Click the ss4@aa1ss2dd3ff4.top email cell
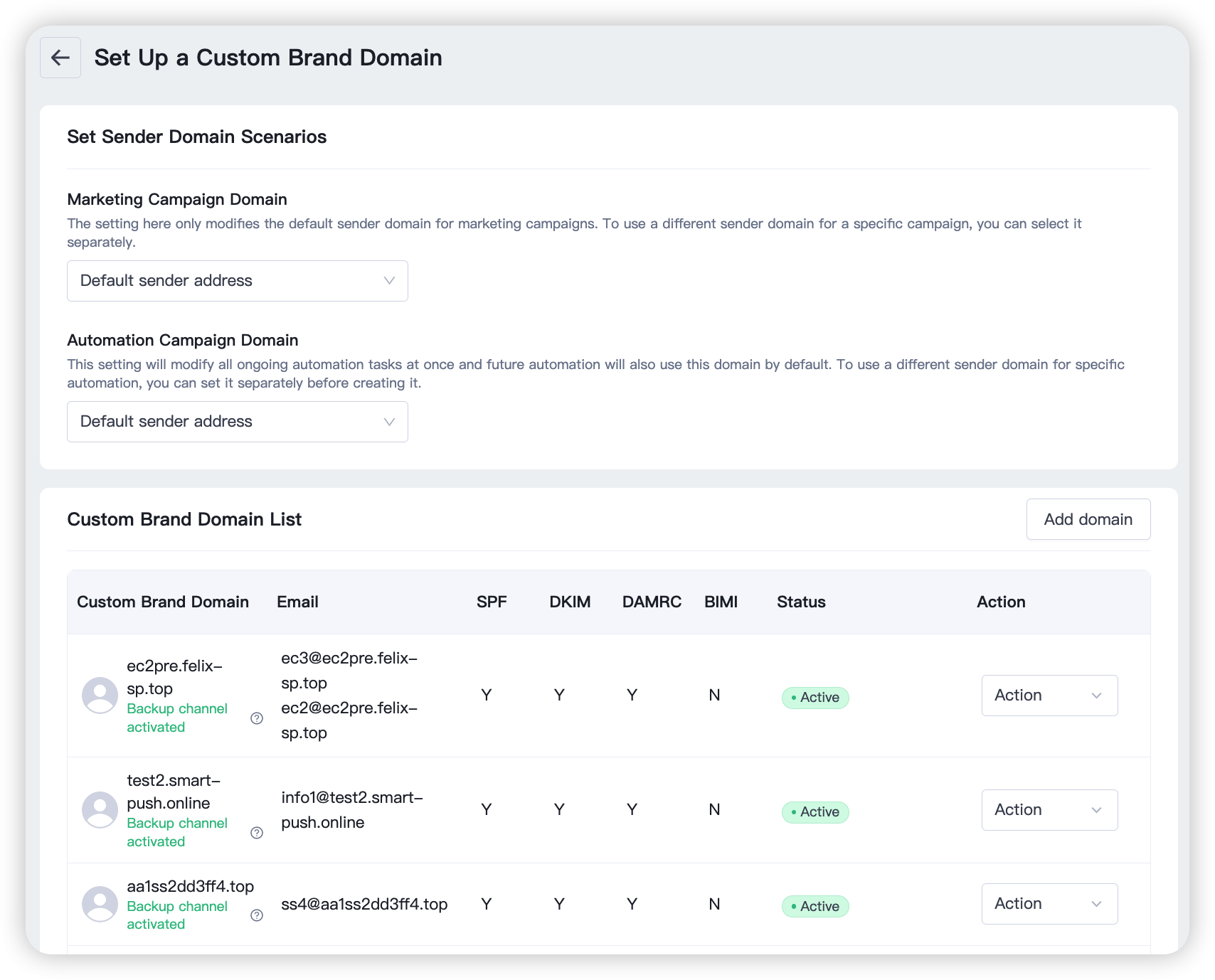1215x980 pixels. 364,905
